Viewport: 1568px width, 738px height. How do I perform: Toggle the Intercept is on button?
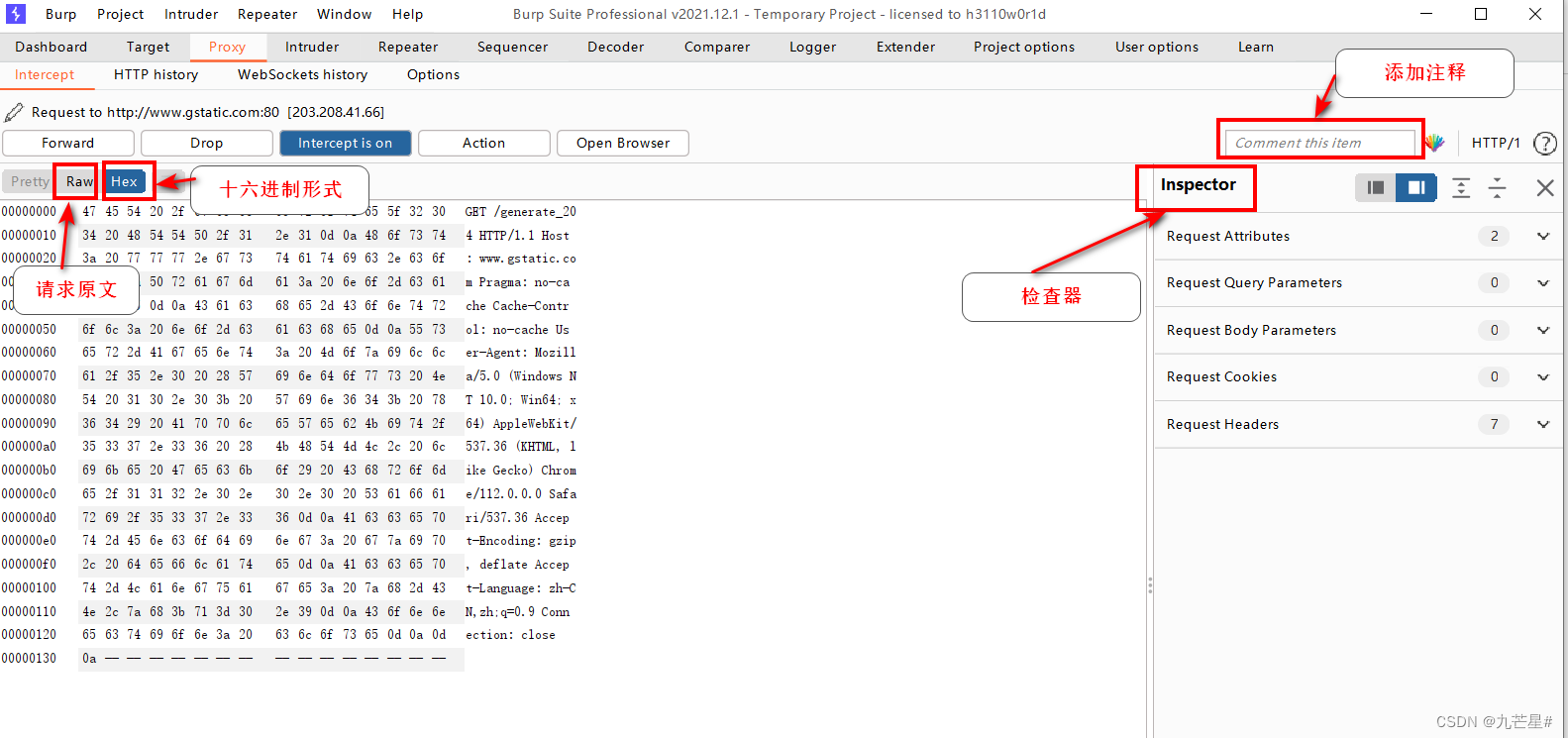click(x=346, y=143)
